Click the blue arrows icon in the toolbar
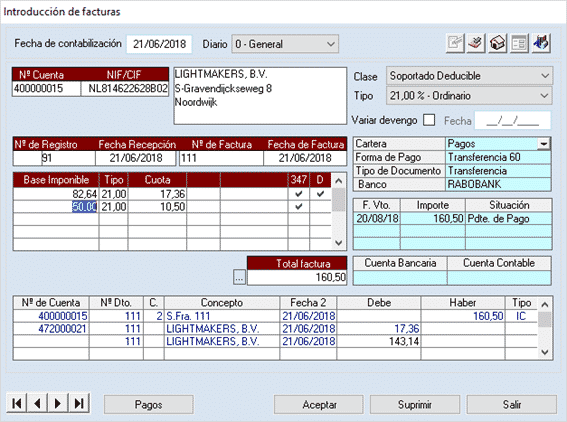Image resolution: width=567 pixels, height=422 pixels. [x=541, y=44]
